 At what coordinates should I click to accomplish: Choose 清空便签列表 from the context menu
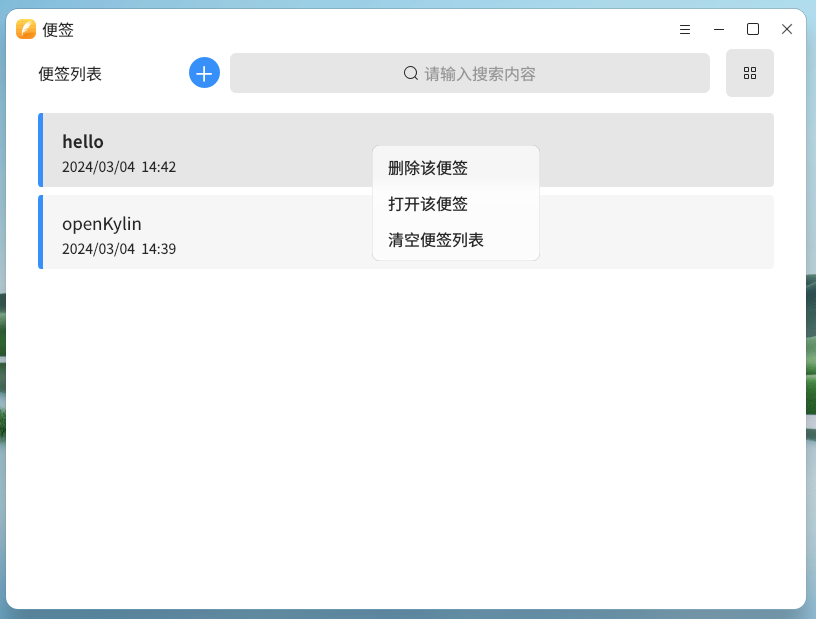[436, 240]
